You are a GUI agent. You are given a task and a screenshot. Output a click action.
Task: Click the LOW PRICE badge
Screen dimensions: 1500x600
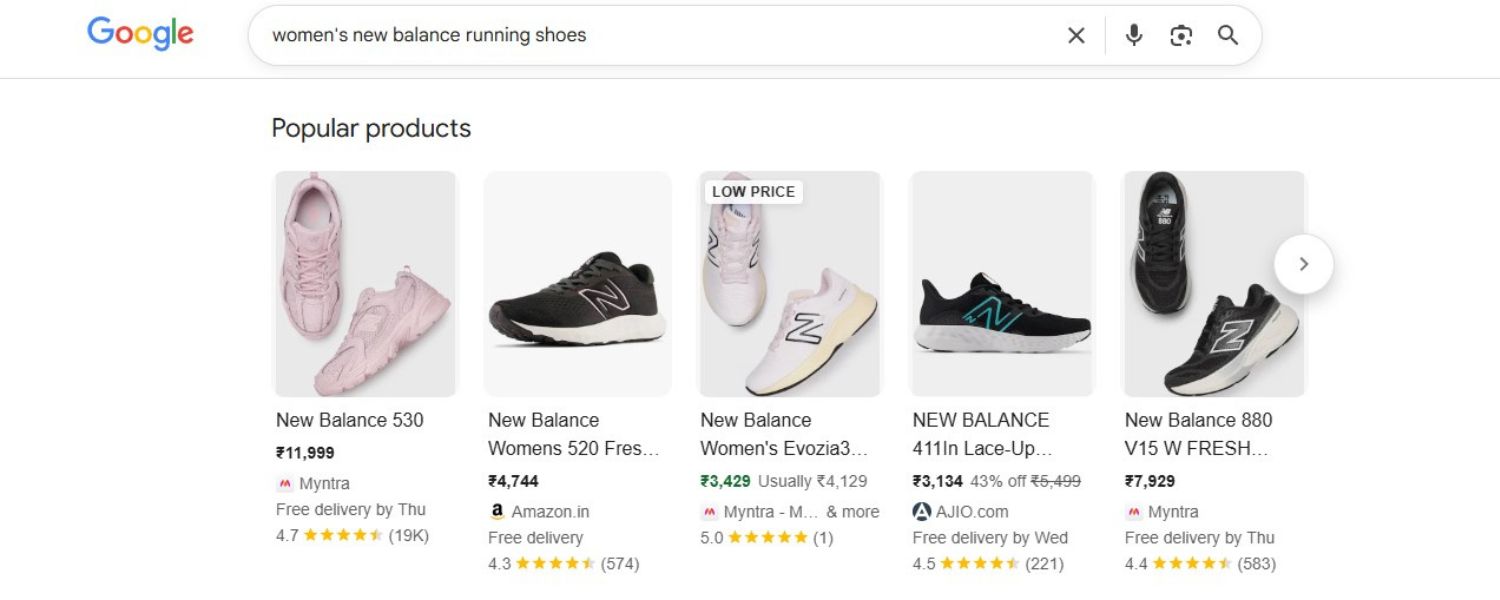tap(752, 191)
